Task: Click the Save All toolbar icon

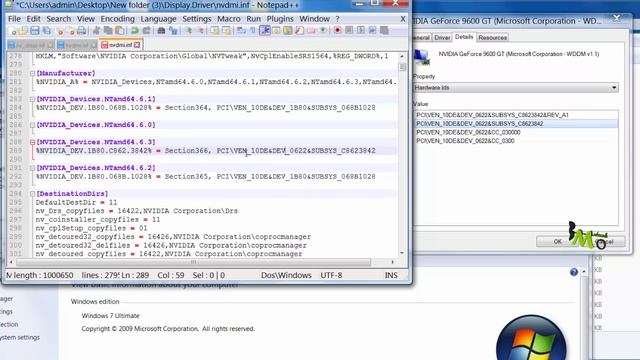Action: click(x=47, y=31)
